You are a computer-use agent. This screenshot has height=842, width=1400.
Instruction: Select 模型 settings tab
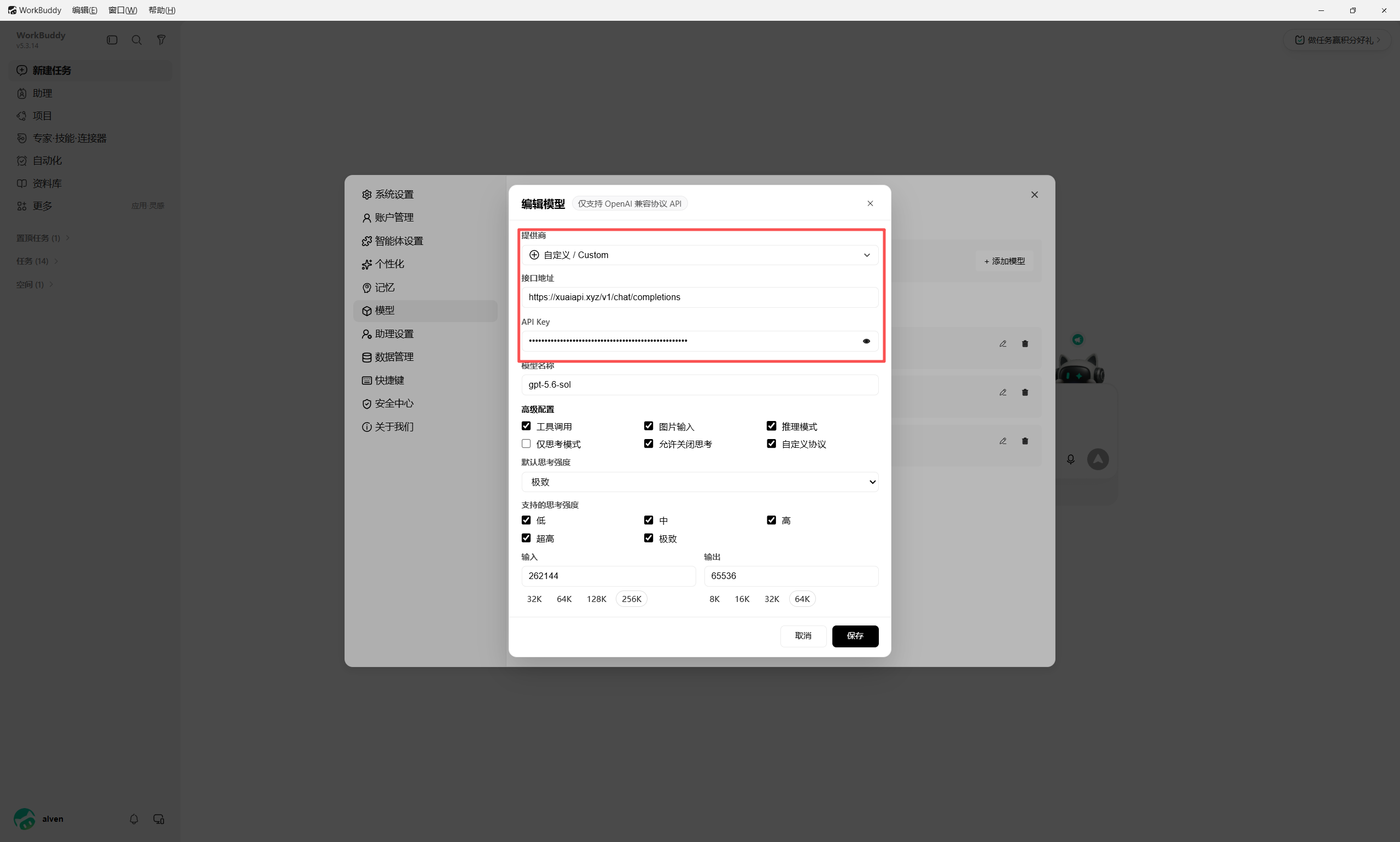425,311
